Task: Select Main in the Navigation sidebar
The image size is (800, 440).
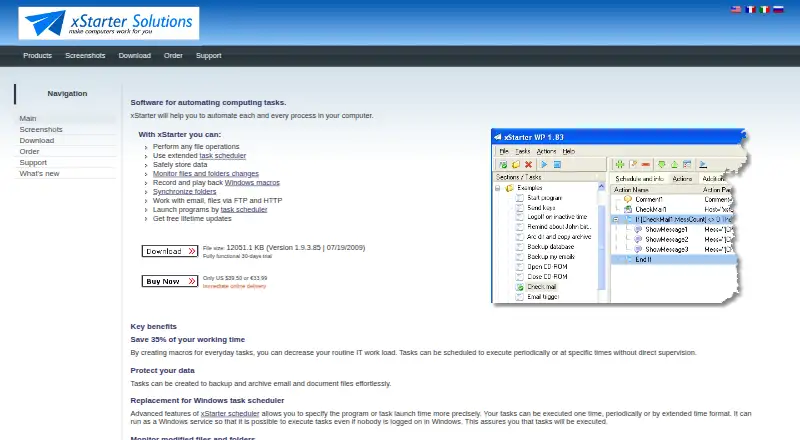Action: [65, 118]
